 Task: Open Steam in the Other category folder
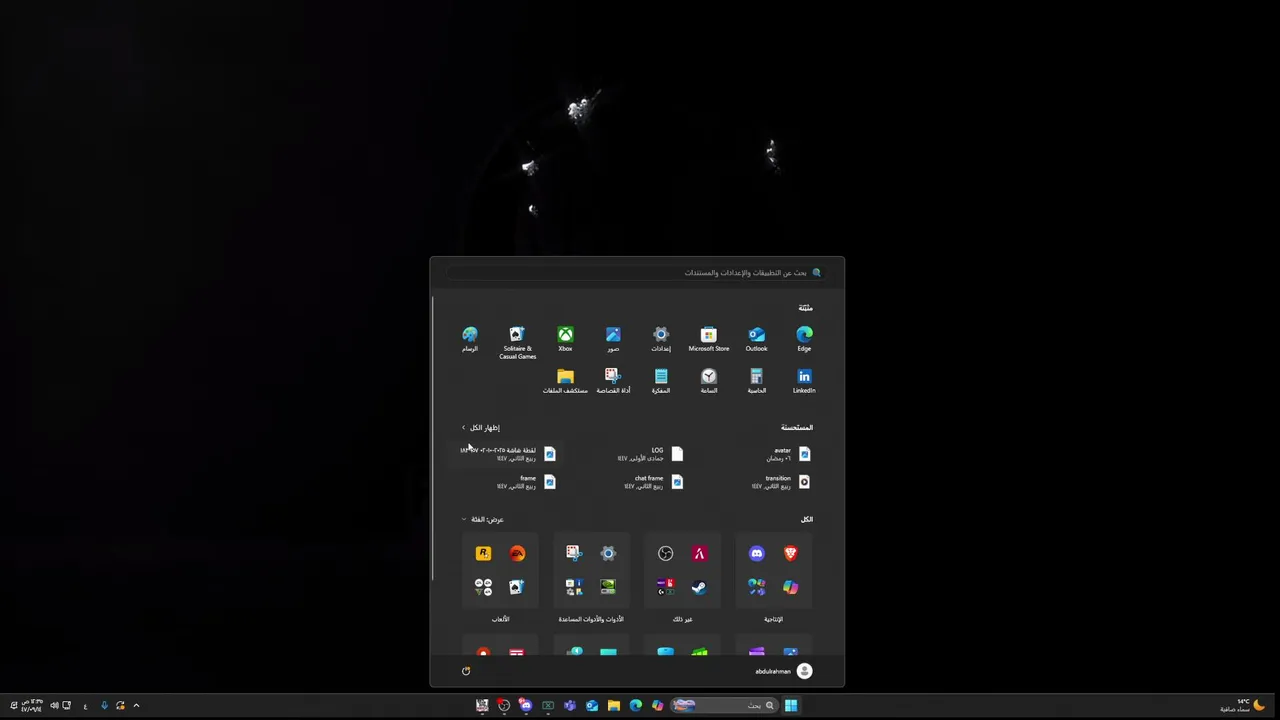[699, 587]
